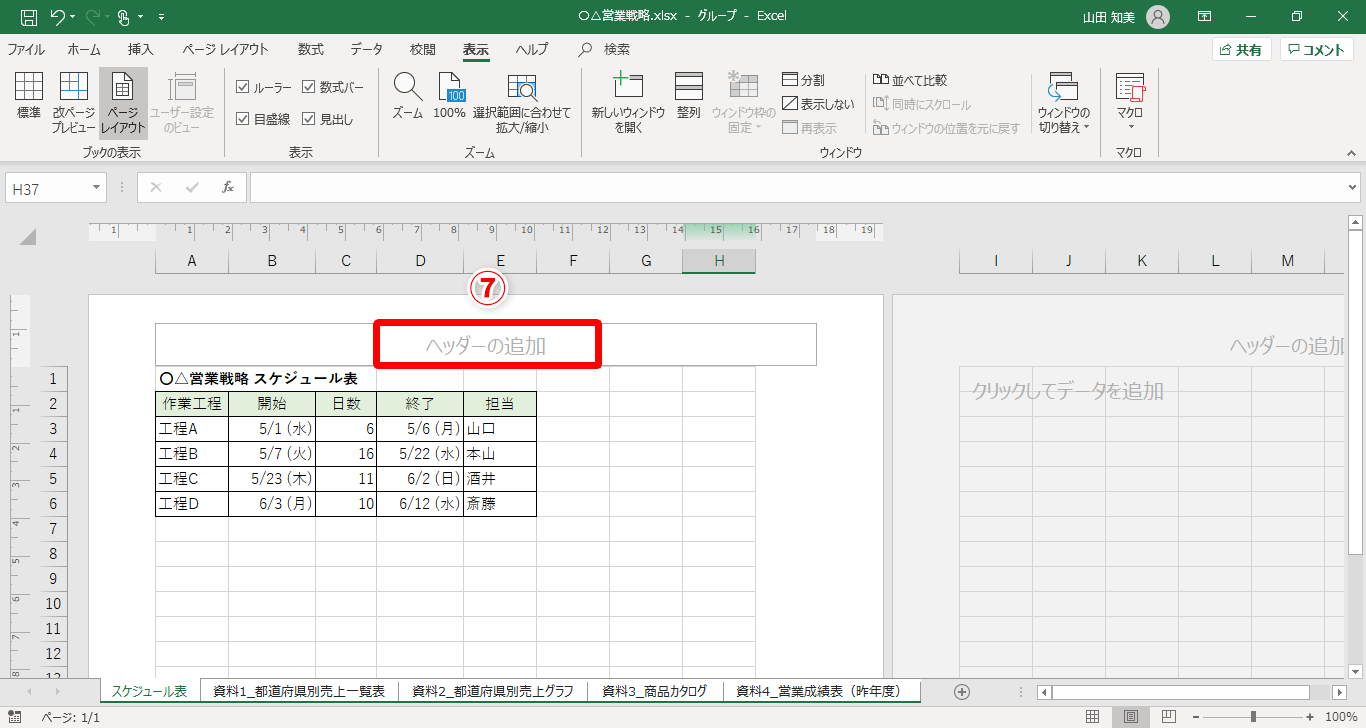Open the ヘルプ tab
Image resolution: width=1366 pixels, height=728 pixels.
532,49
